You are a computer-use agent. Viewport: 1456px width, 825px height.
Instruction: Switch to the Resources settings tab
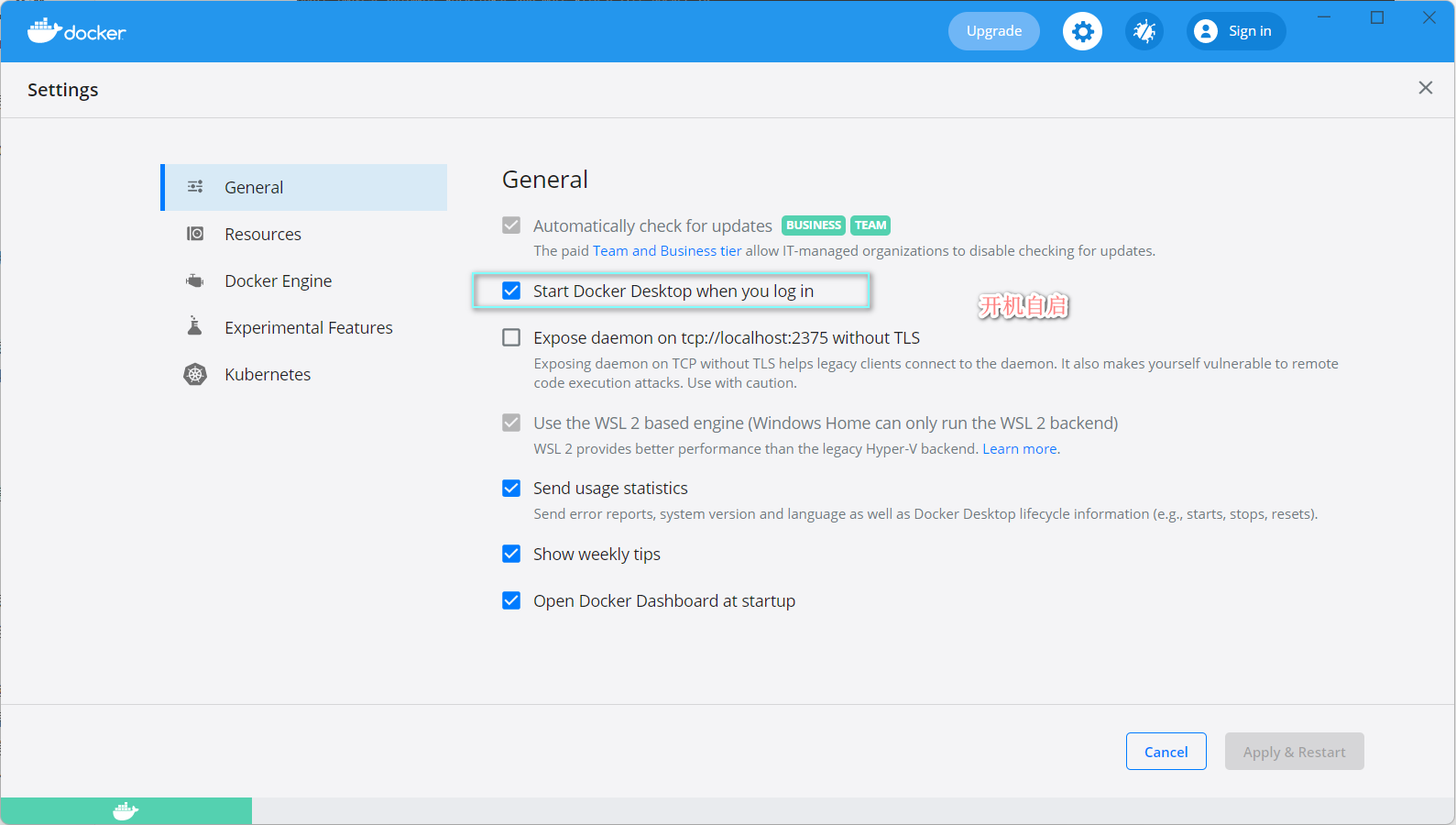click(304, 234)
